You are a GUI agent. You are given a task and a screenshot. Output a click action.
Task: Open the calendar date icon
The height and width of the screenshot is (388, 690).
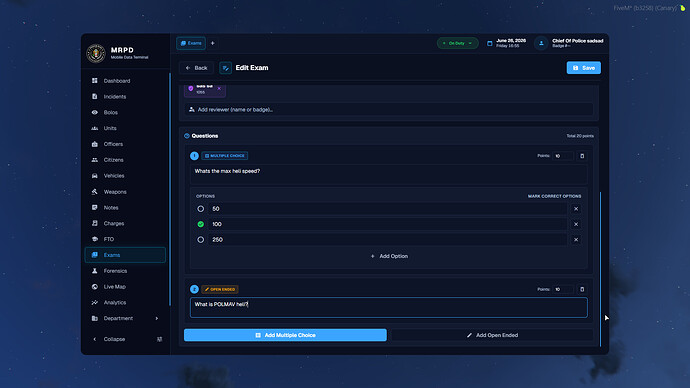click(489, 43)
